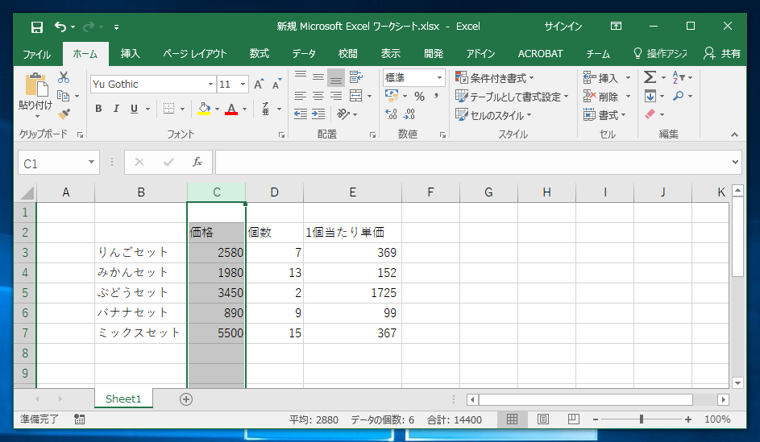Click the Clear eraser icon
Image resolution: width=760 pixels, height=442 pixels.
(x=650, y=114)
